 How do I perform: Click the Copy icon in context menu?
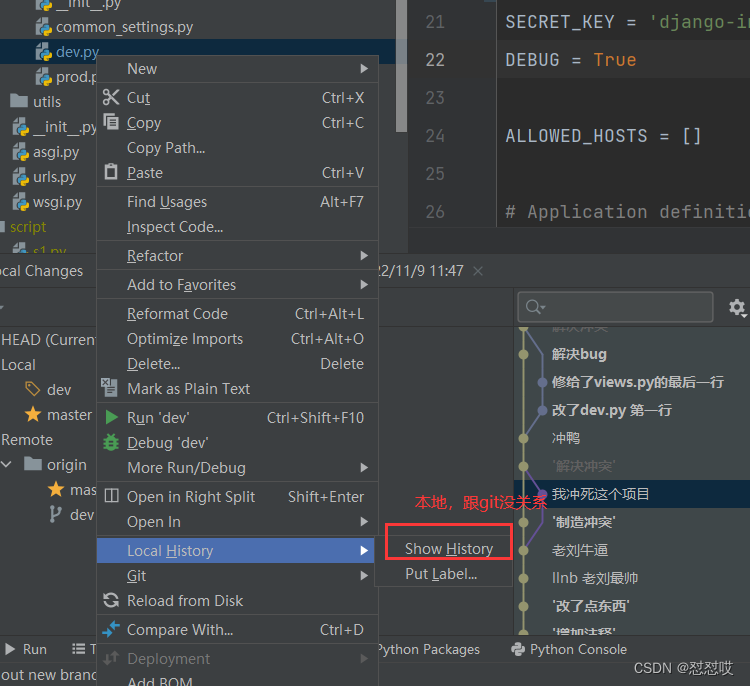coord(111,122)
